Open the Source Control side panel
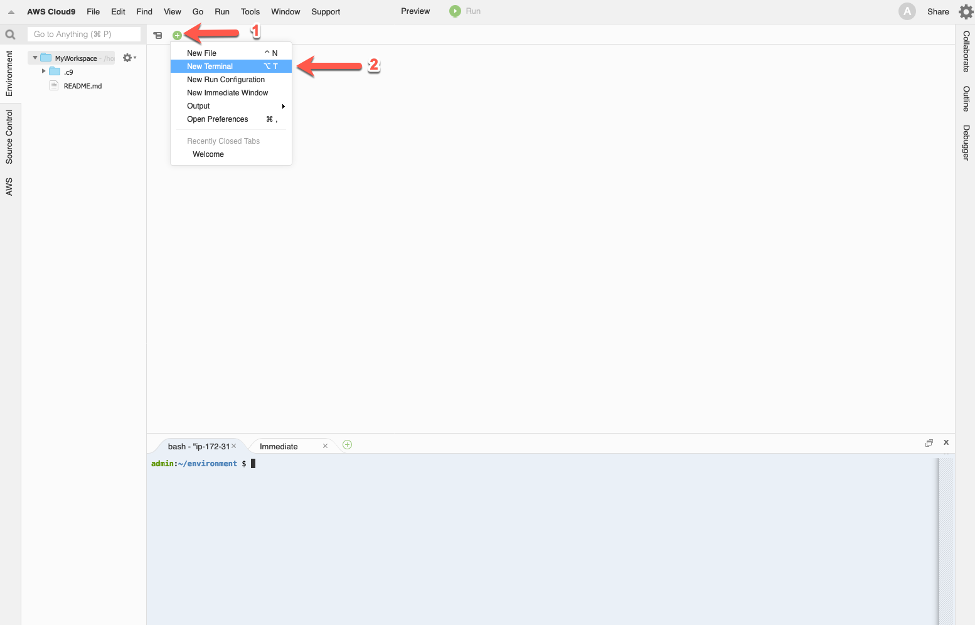The width and height of the screenshot is (977, 625). (x=9, y=137)
